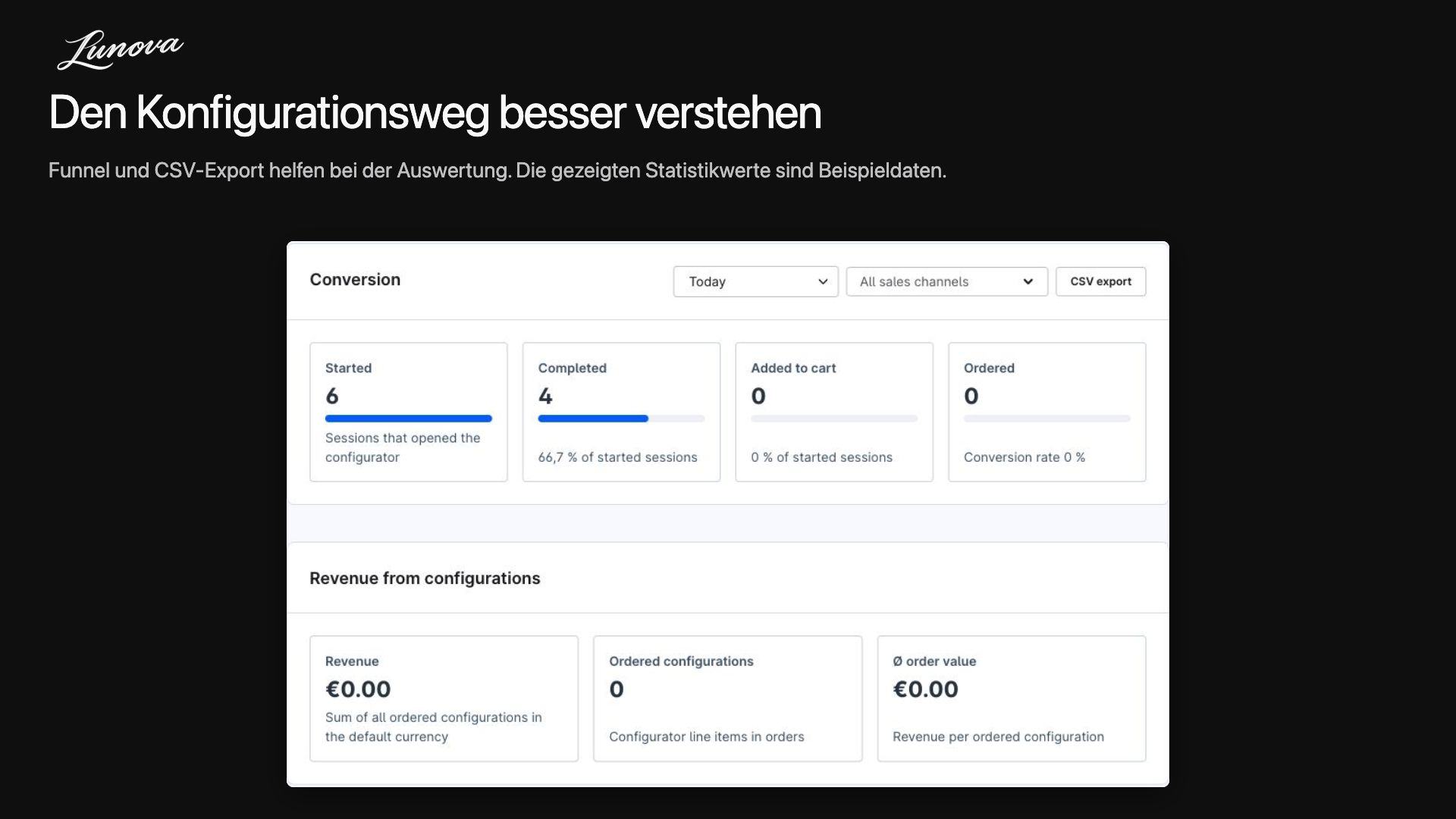Image resolution: width=1456 pixels, height=819 pixels.
Task: Click '66,7 % of started sessions' text
Action: [617, 457]
